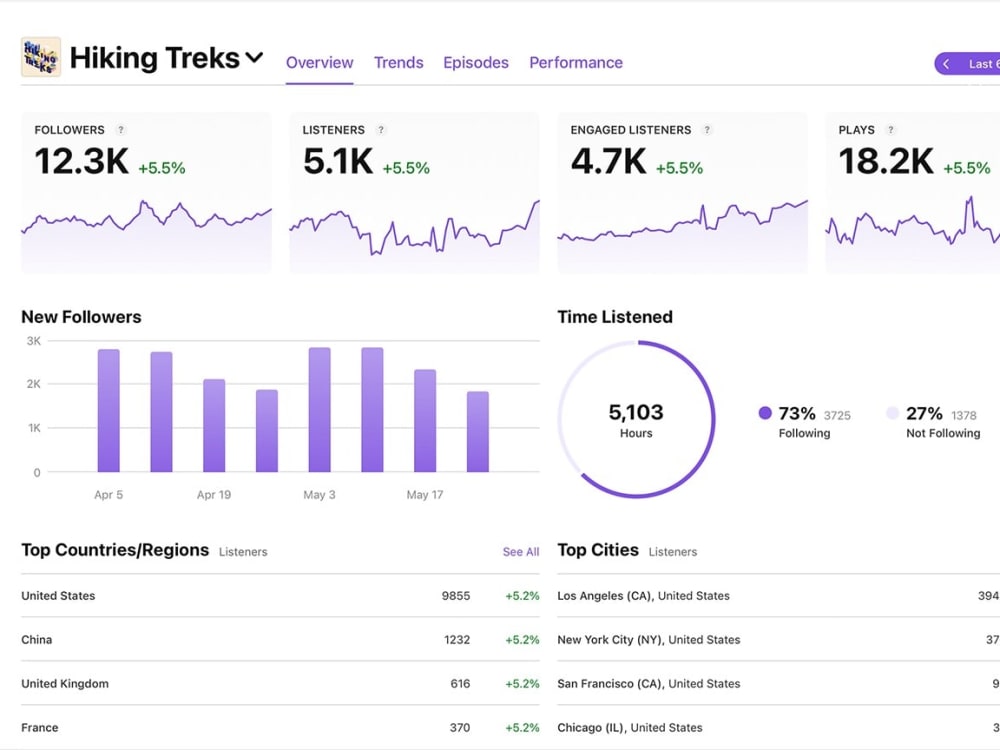Select the Los Angeles (CA) city row
1000x750 pixels.
pos(778,596)
